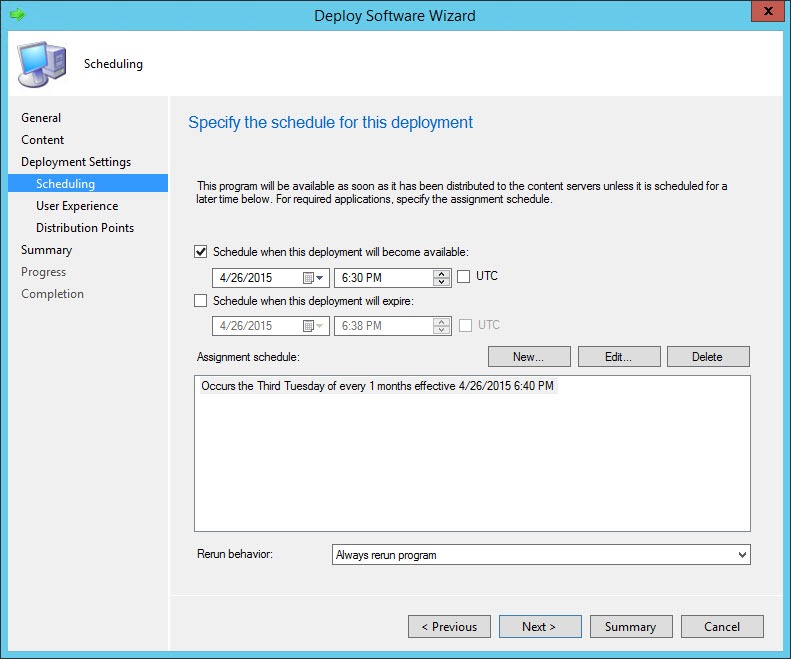Switch to User Experience step
The height and width of the screenshot is (659, 791).
pos(77,206)
